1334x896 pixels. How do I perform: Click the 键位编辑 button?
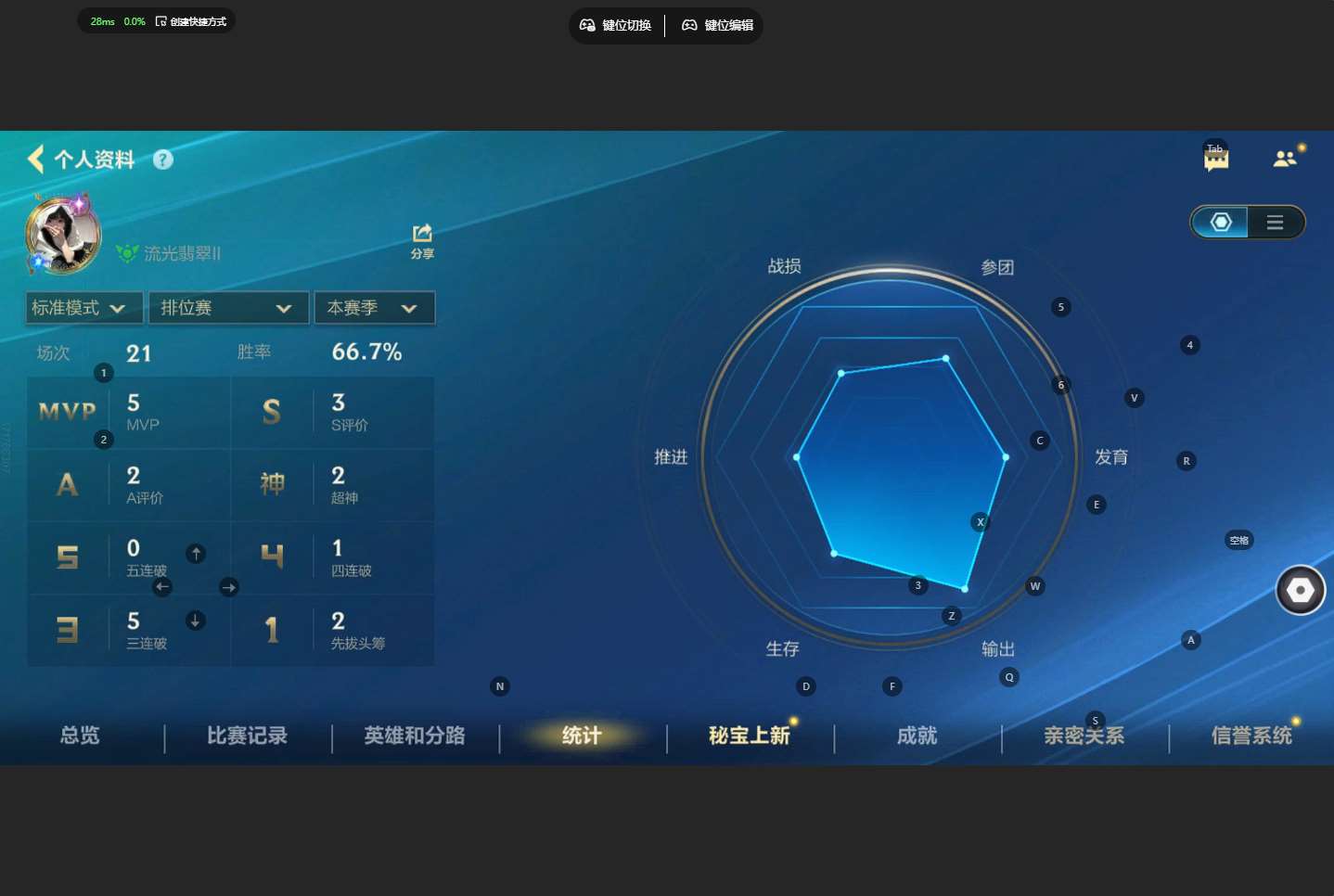click(717, 25)
